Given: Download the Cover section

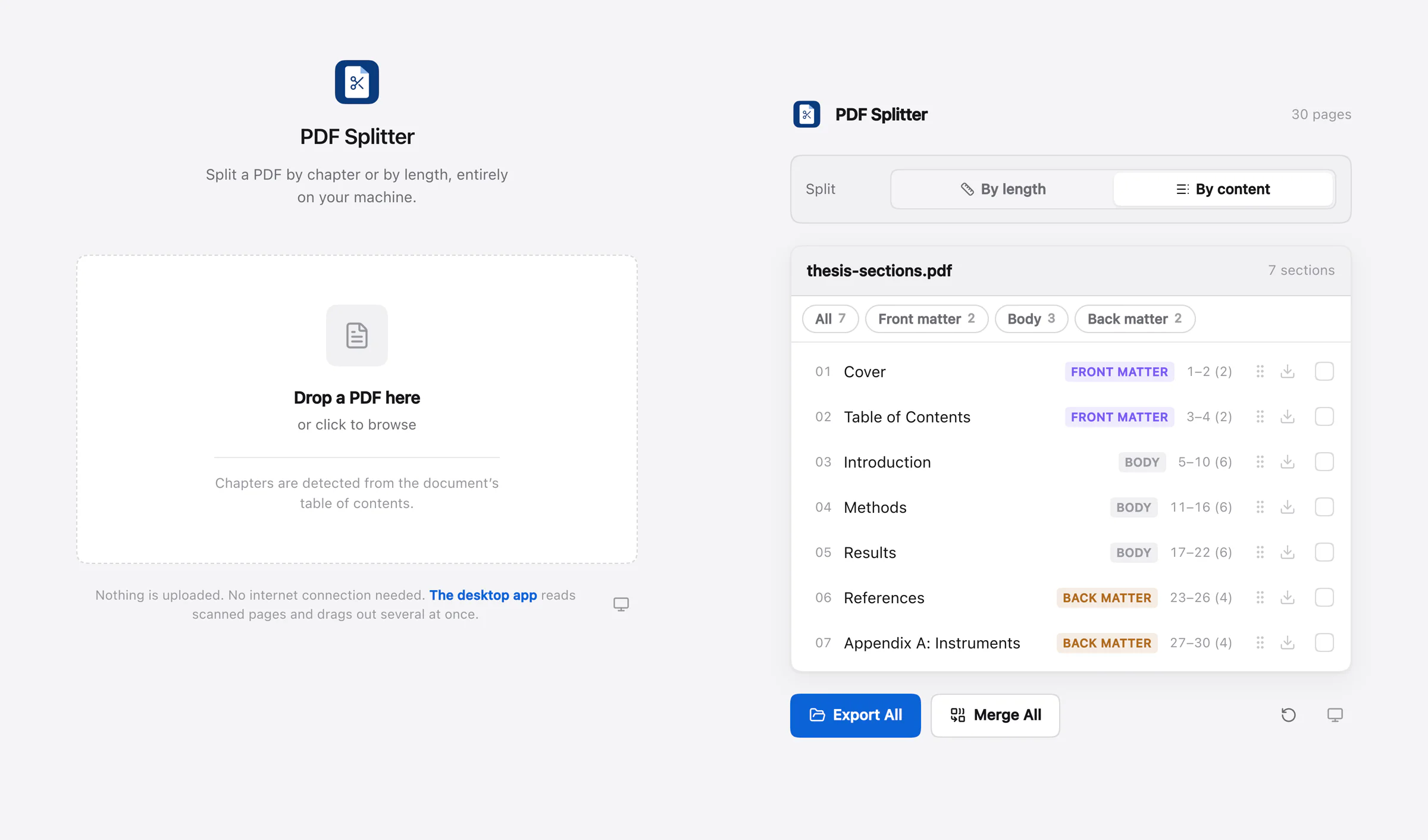Looking at the screenshot, I should 1288,371.
